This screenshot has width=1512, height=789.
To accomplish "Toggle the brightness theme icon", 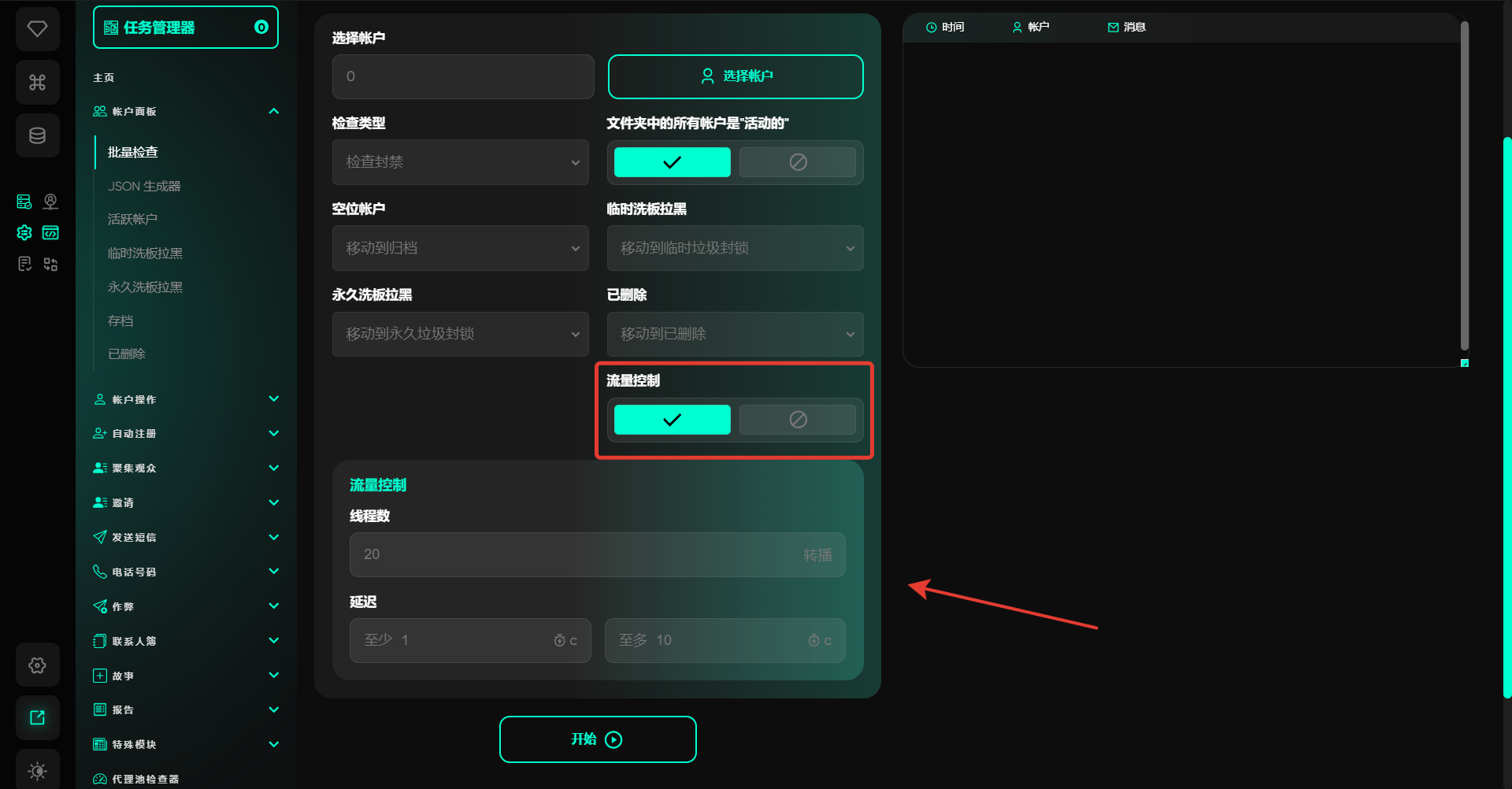I will (37, 770).
